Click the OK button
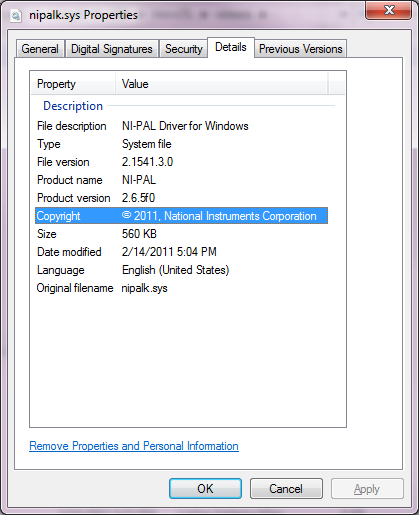Screen dimensions: 419x515 click(x=205, y=489)
